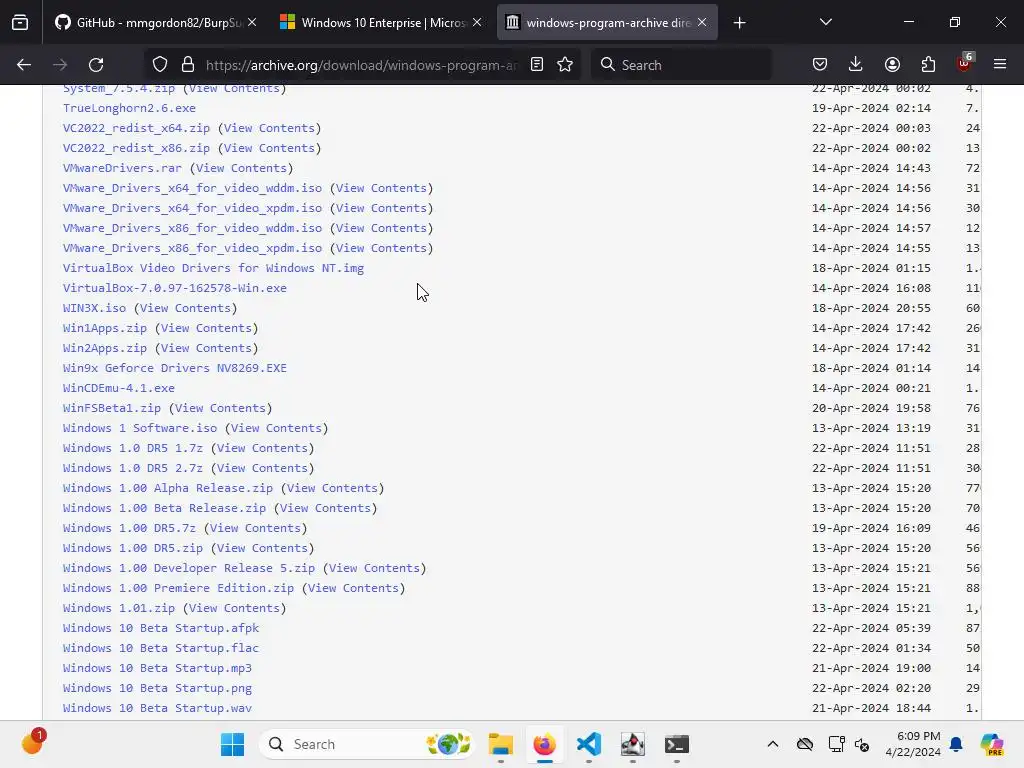The width and height of the screenshot is (1024, 768).
Task: Download VirtualBox Video Drivers for Windows NT.img
Action: click(x=214, y=268)
